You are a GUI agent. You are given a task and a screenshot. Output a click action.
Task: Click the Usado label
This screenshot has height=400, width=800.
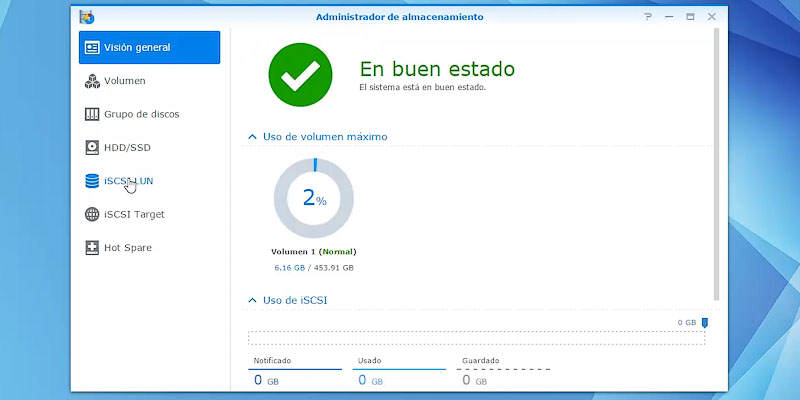click(x=370, y=361)
